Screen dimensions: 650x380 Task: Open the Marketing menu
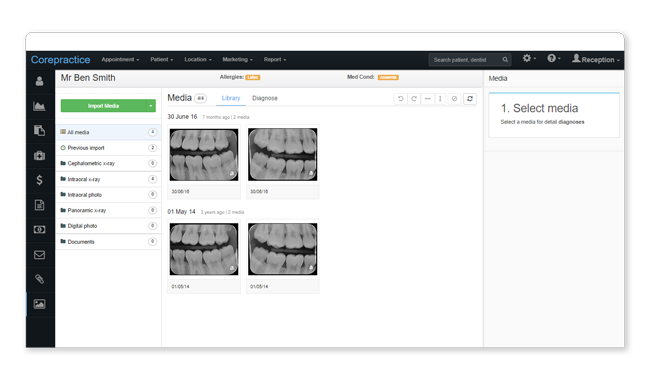tap(237, 60)
